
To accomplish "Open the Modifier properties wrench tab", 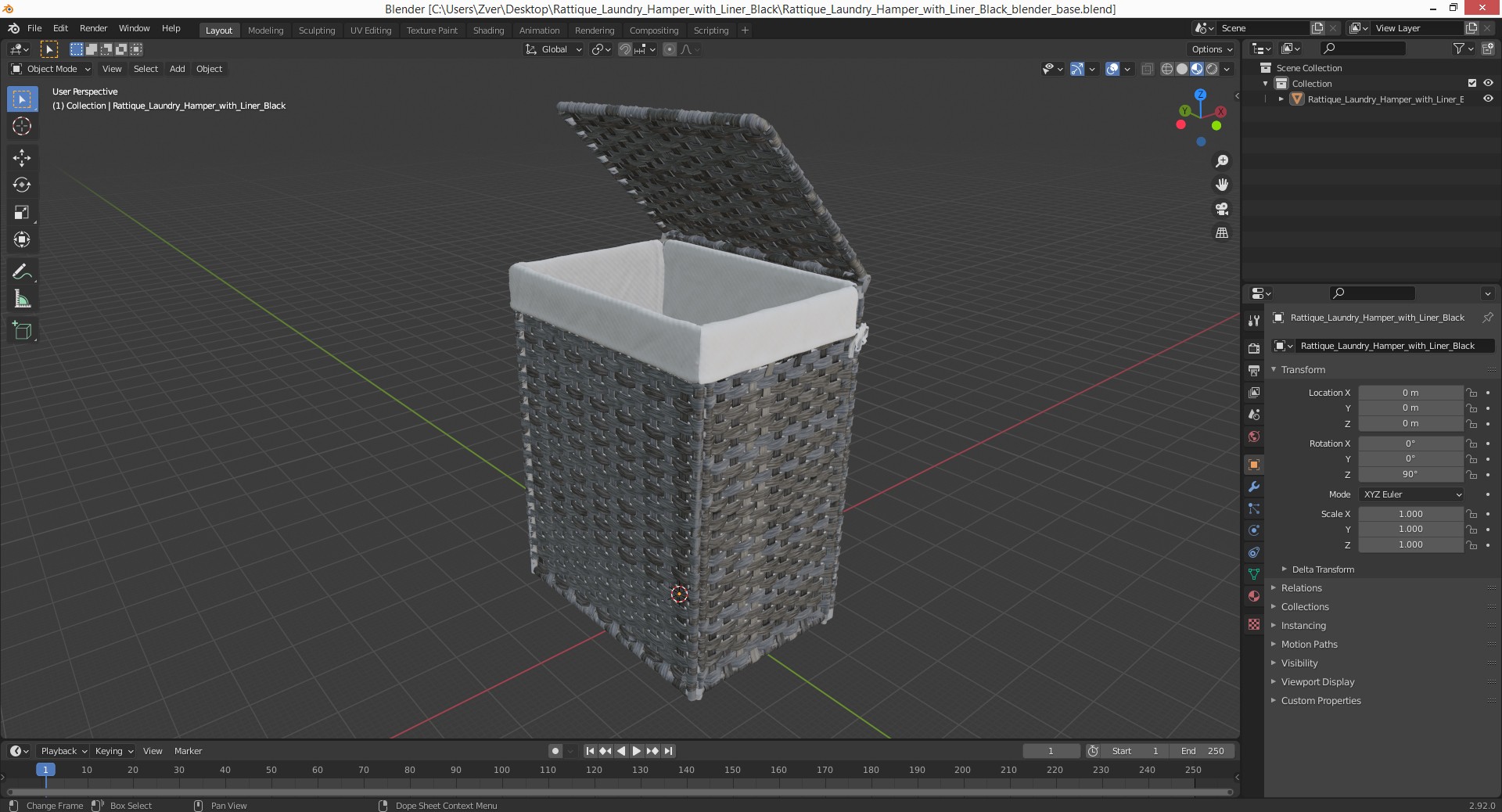I will coord(1254,487).
